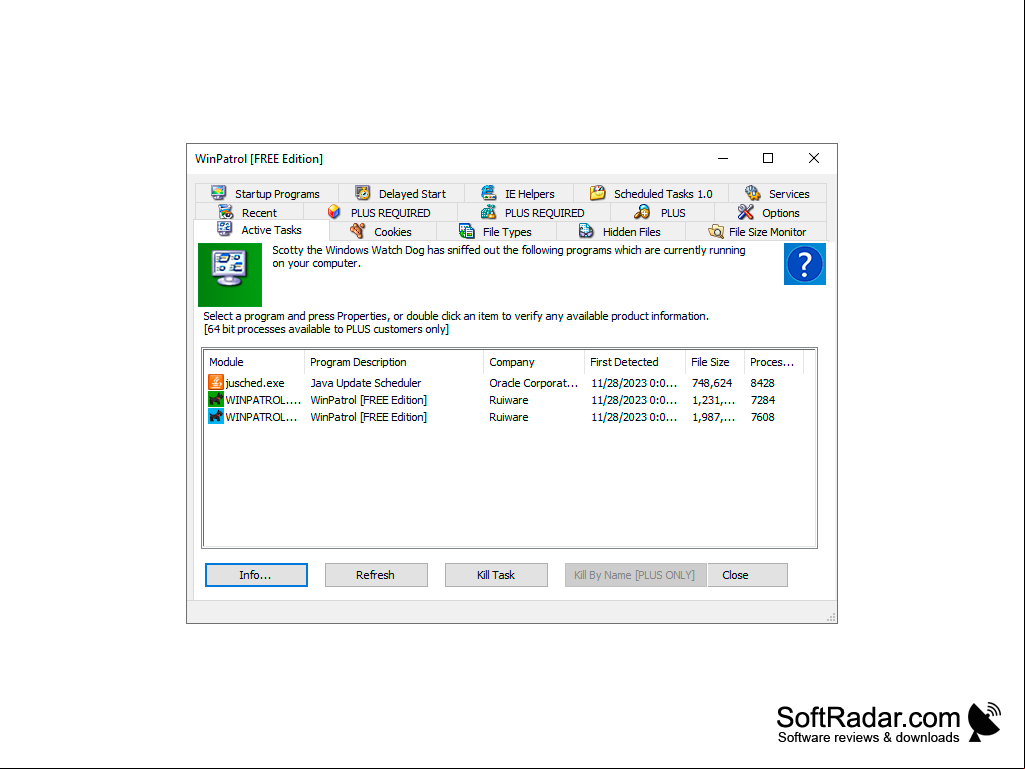The height and width of the screenshot is (769, 1025).
Task: Click process ID 8428
Action: [x=762, y=383]
